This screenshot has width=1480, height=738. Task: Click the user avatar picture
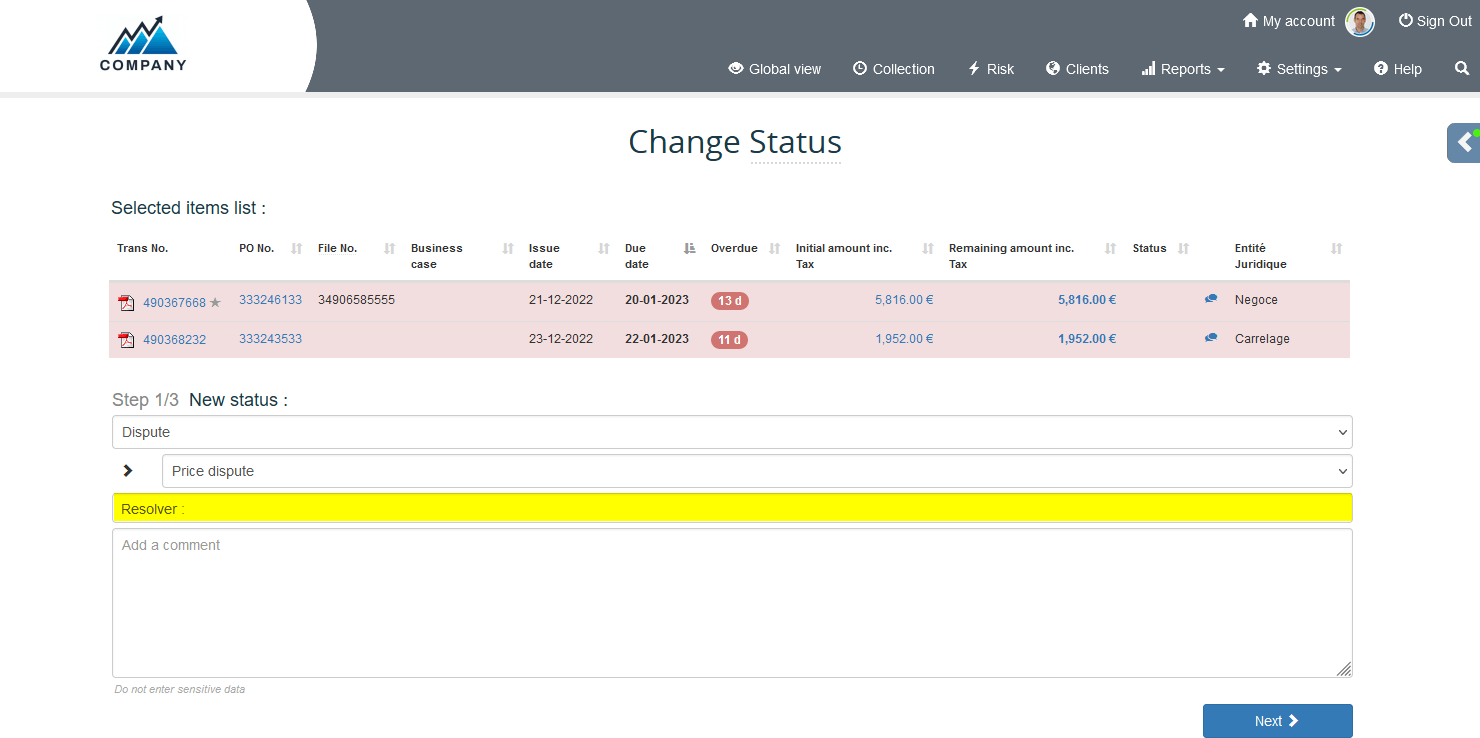coord(1359,22)
